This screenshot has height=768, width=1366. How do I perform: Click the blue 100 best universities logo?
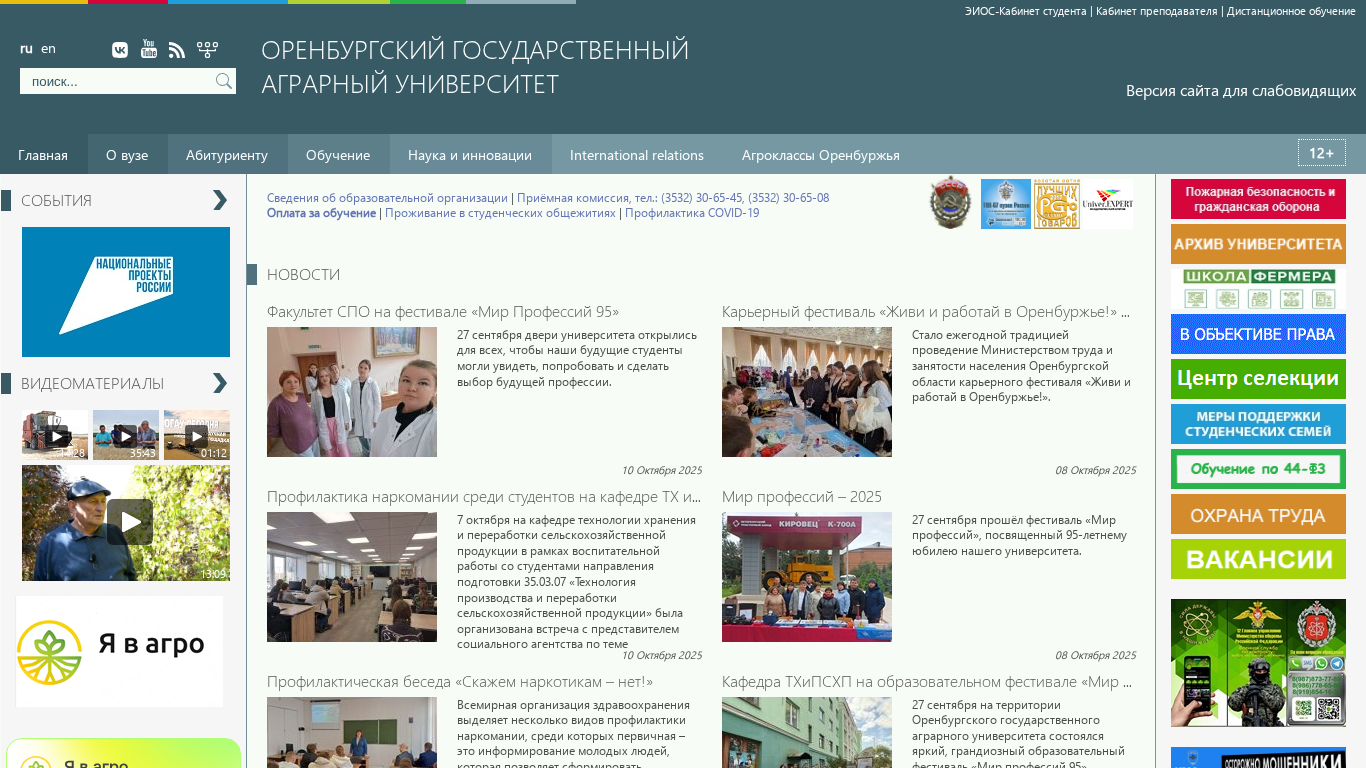(x=1006, y=204)
